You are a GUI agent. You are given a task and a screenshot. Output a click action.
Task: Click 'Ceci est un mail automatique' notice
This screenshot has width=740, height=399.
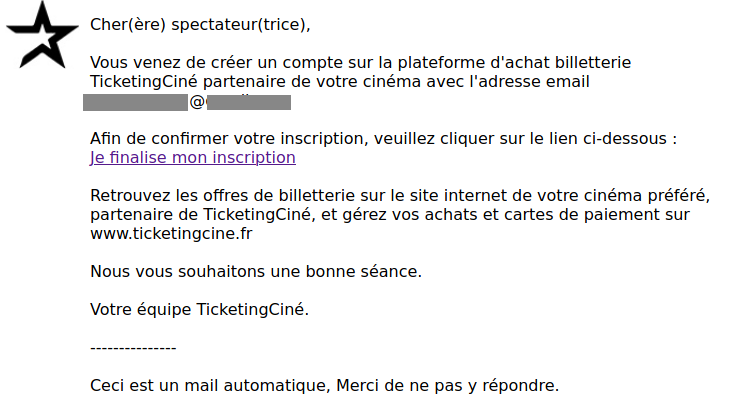click(x=210, y=386)
